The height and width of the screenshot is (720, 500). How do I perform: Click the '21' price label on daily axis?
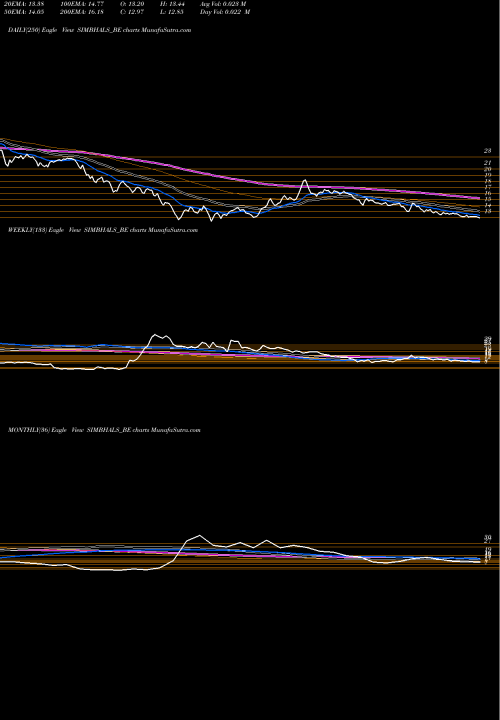[488, 163]
